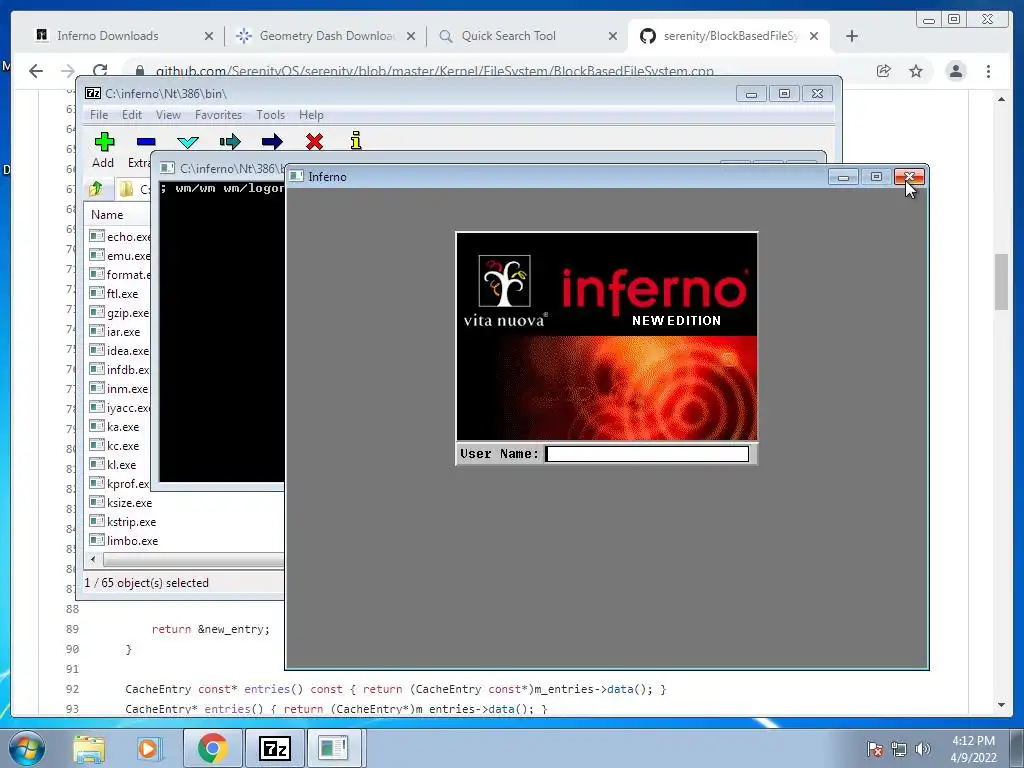
Task: Select limbo.exe in the file list
Action: 124,541
